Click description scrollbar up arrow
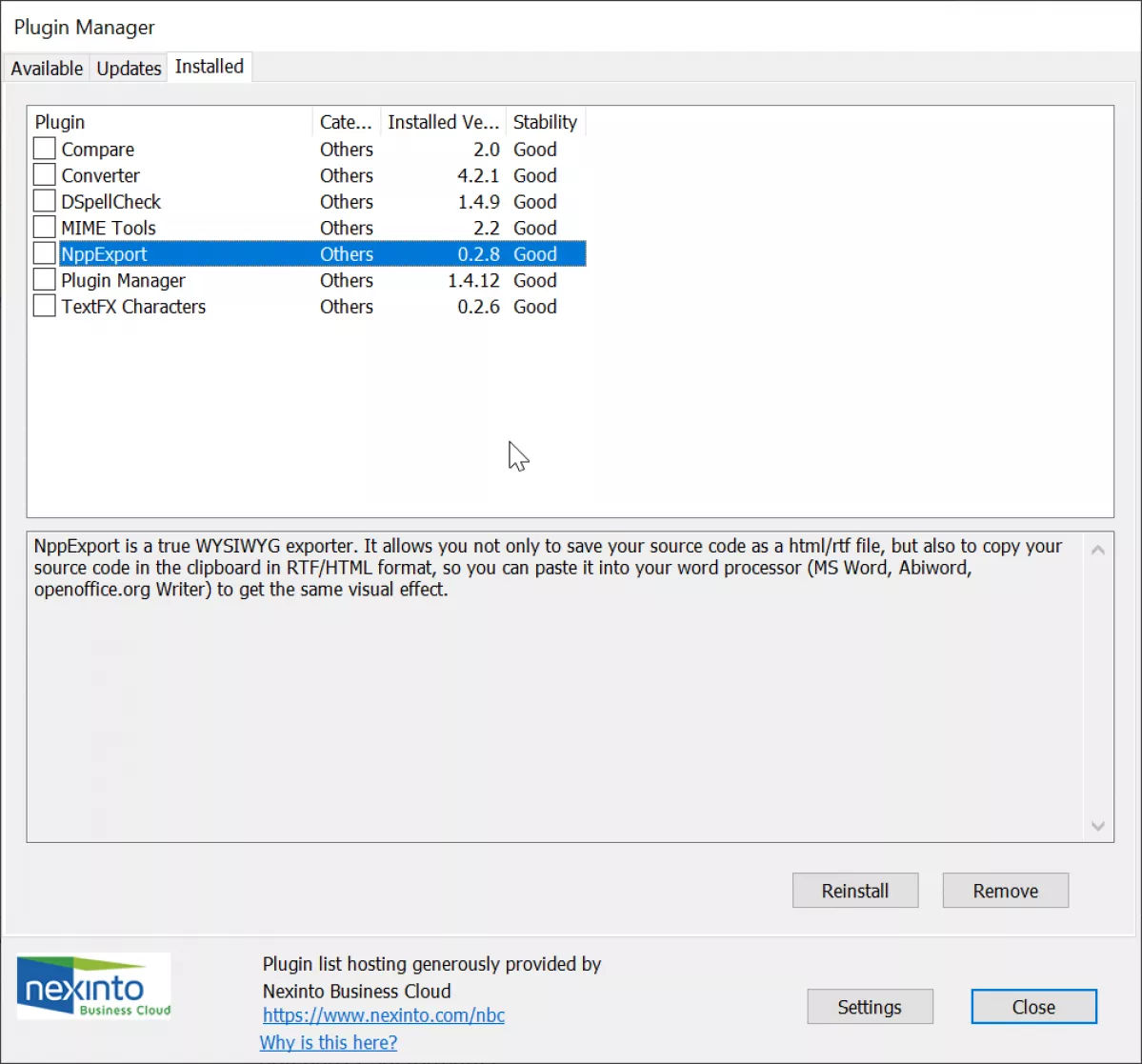Screen dimensions: 1142x1064 pyautogui.click(x=1098, y=550)
